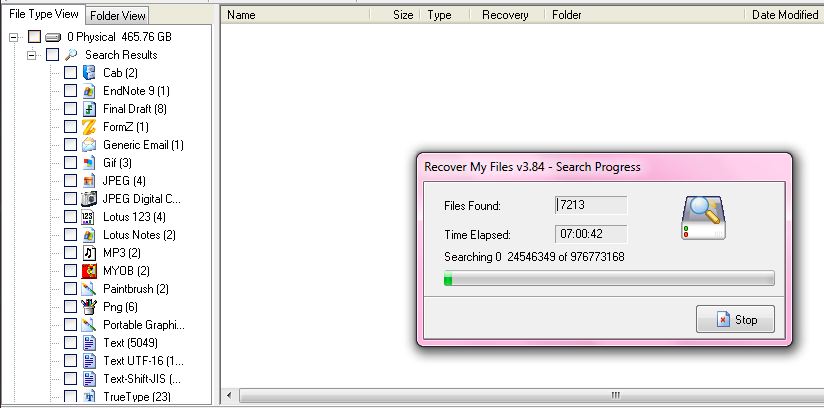The height and width of the screenshot is (408, 824).
Task: Check the Text (5049) checkbox
Action: [x=70, y=343]
